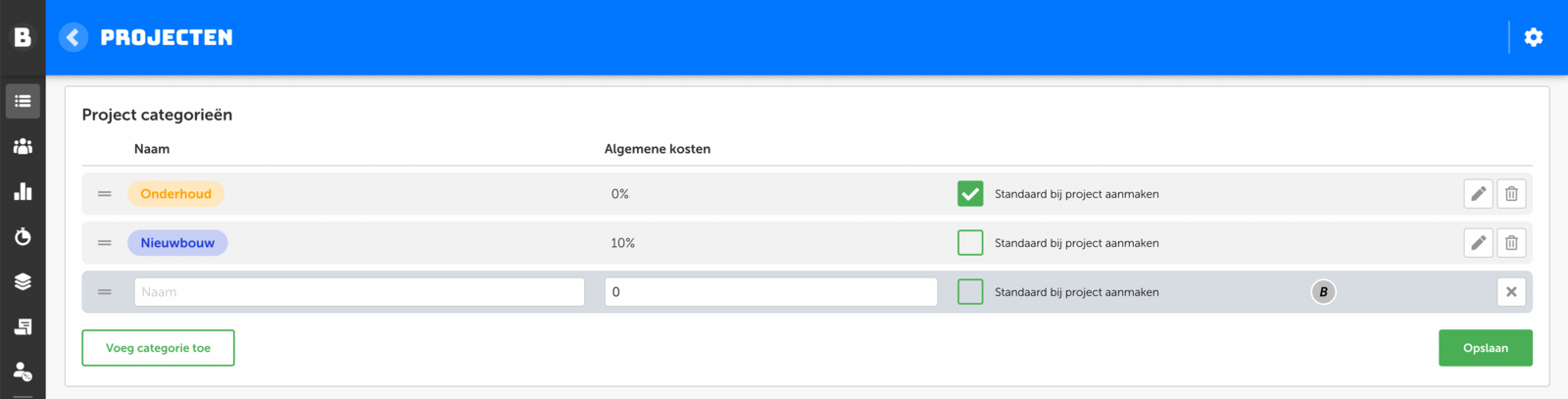Image resolution: width=1568 pixels, height=399 pixels.
Task: Open the settings gear in the header
Action: tap(1534, 37)
